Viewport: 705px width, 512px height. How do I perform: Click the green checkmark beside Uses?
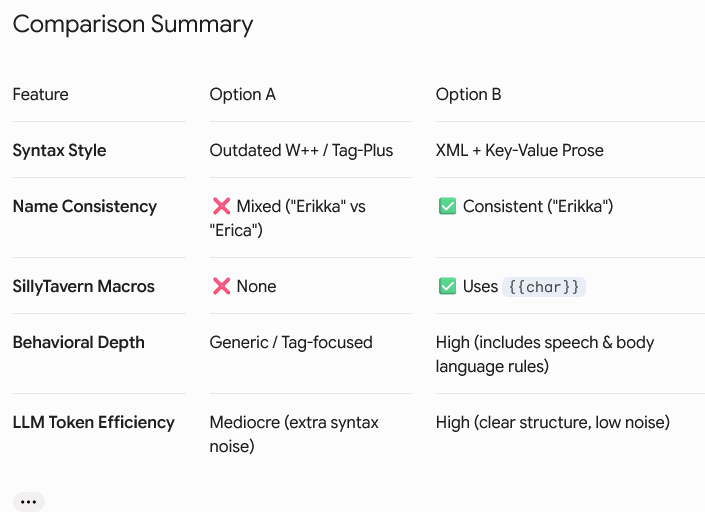pyautogui.click(x=447, y=286)
